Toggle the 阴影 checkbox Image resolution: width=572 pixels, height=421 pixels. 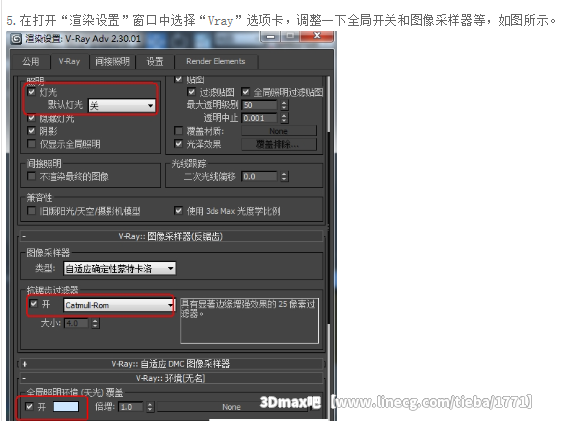tap(31, 131)
